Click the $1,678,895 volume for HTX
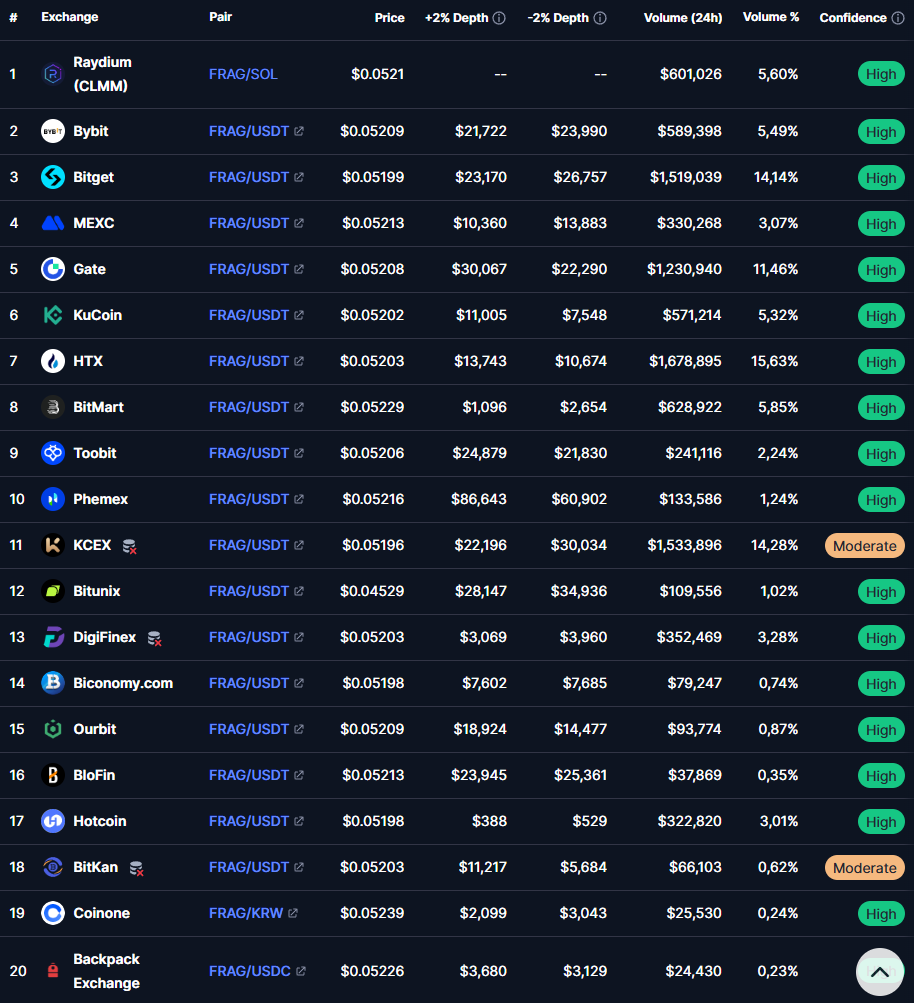Image resolution: width=914 pixels, height=1003 pixels. (685, 361)
